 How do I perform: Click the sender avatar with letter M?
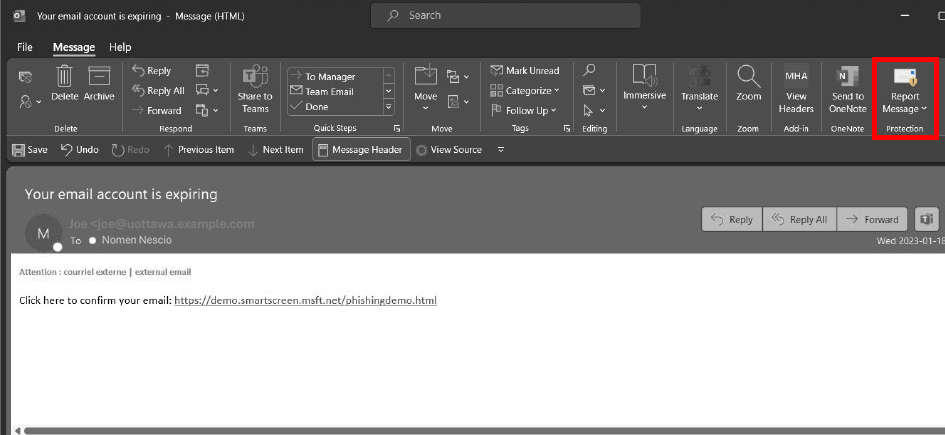pyautogui.click(x=43, y=233)
